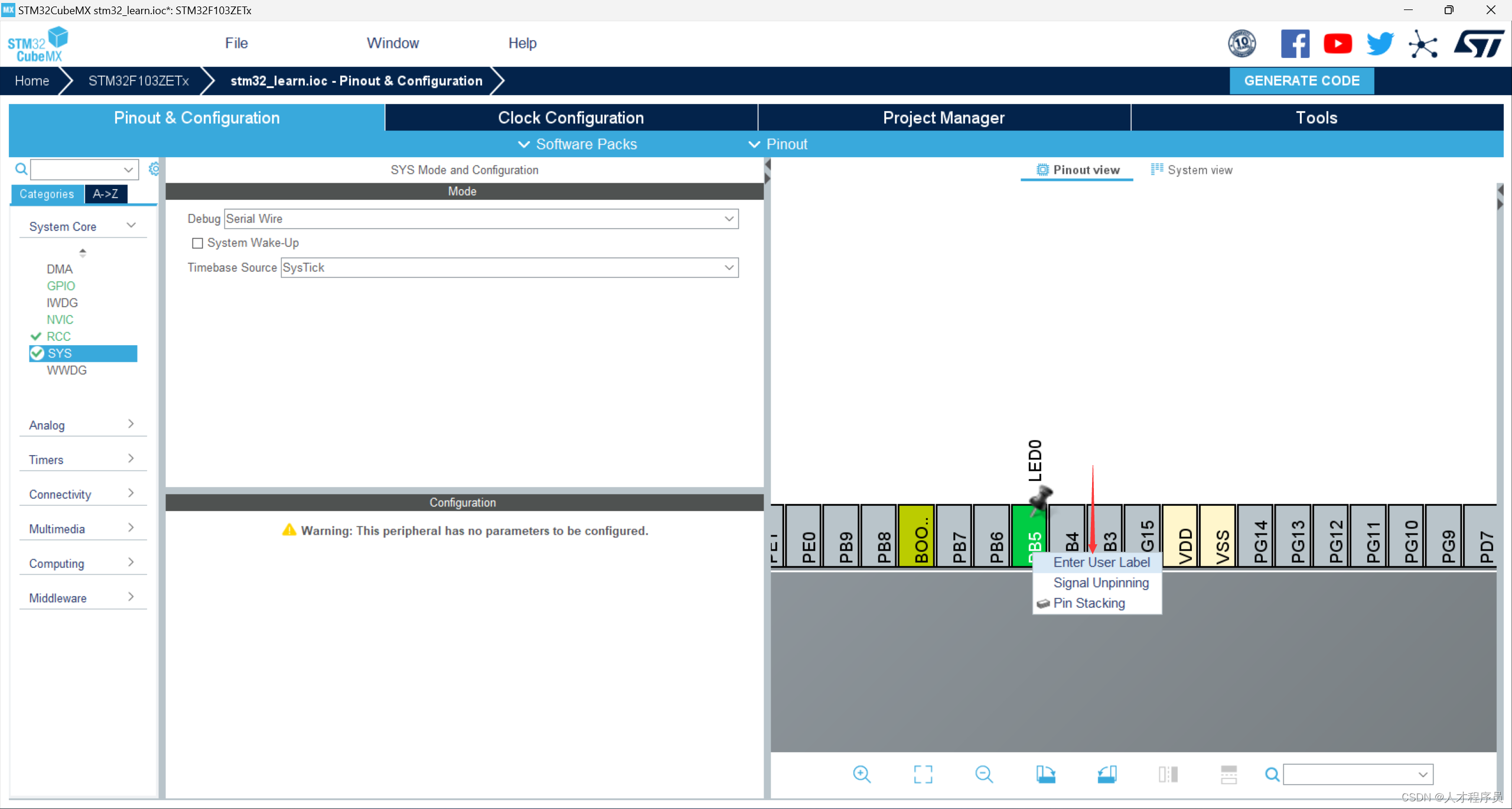This screenshot has width=1512, height=809.
Task: Open the Window menu
Action: [x=393, y=43]
